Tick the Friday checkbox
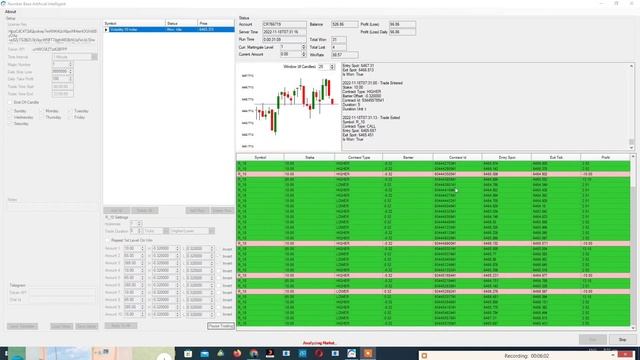640x360 pixels. pyautogui.click(x=70, y=118)
